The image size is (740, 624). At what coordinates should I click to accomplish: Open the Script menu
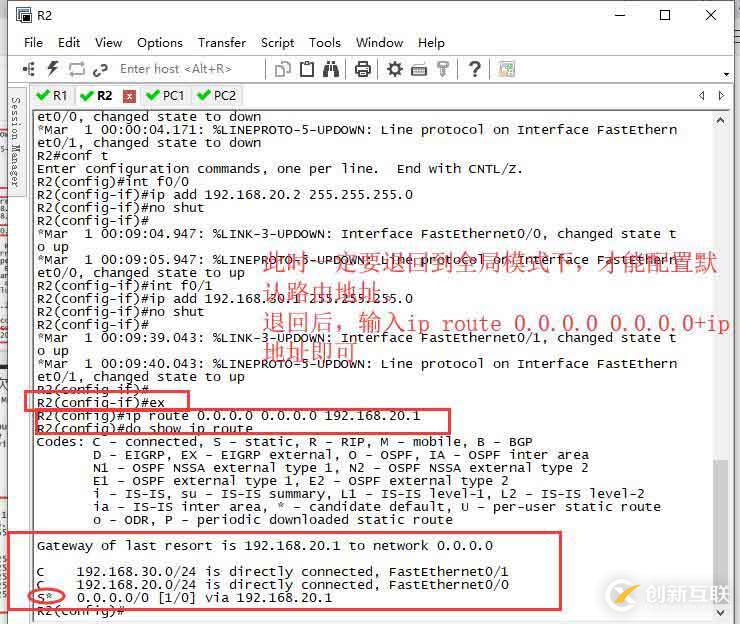tap(278, 42)
